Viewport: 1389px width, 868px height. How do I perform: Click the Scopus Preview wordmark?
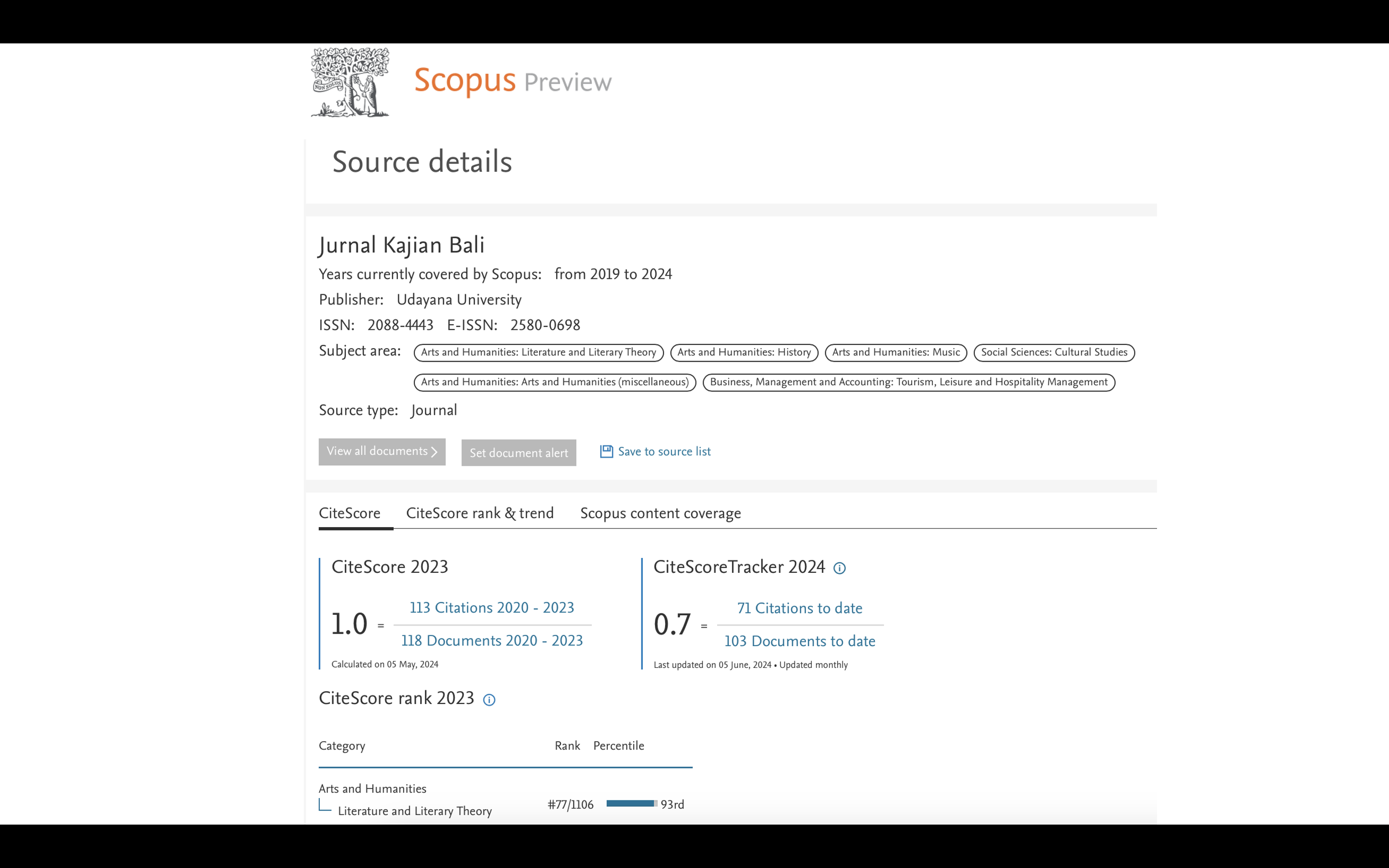pyautogui.click(x=513, y=81)
